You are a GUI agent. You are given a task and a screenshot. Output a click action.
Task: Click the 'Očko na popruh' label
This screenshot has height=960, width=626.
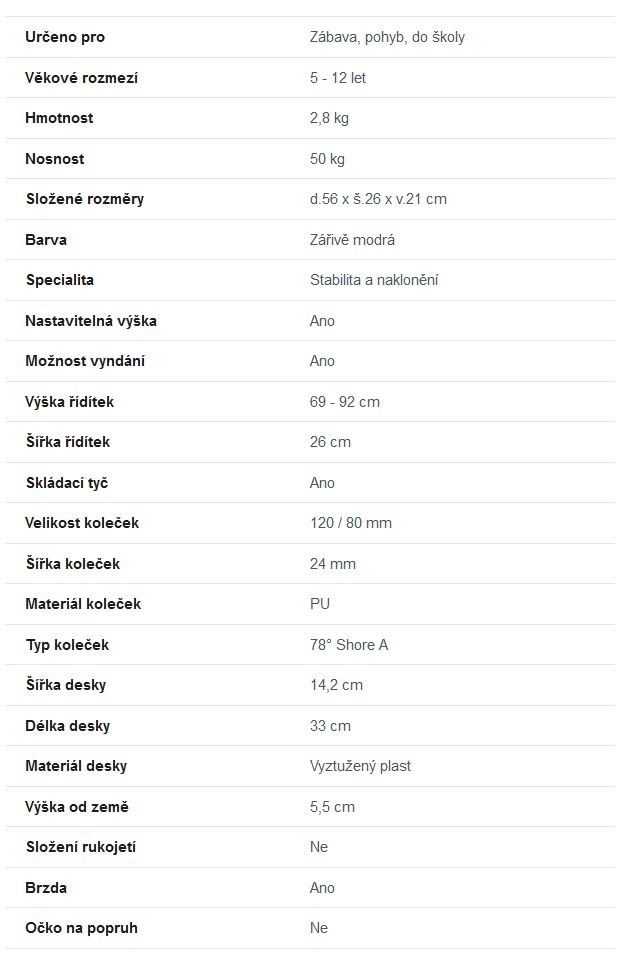(x=81, y=928)
